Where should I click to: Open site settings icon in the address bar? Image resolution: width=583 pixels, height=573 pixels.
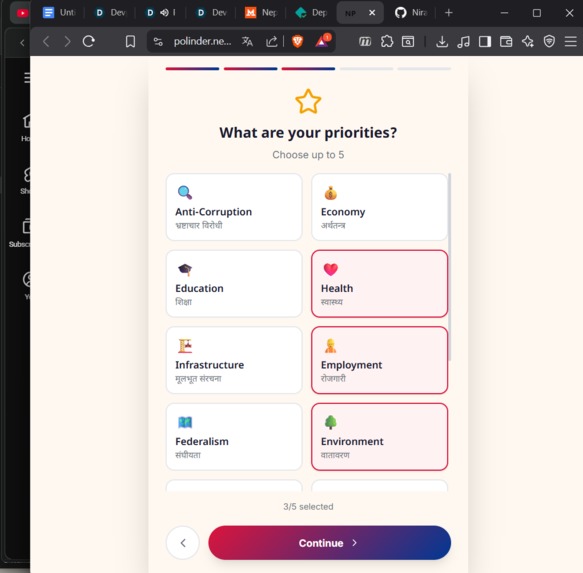point(158,42)
